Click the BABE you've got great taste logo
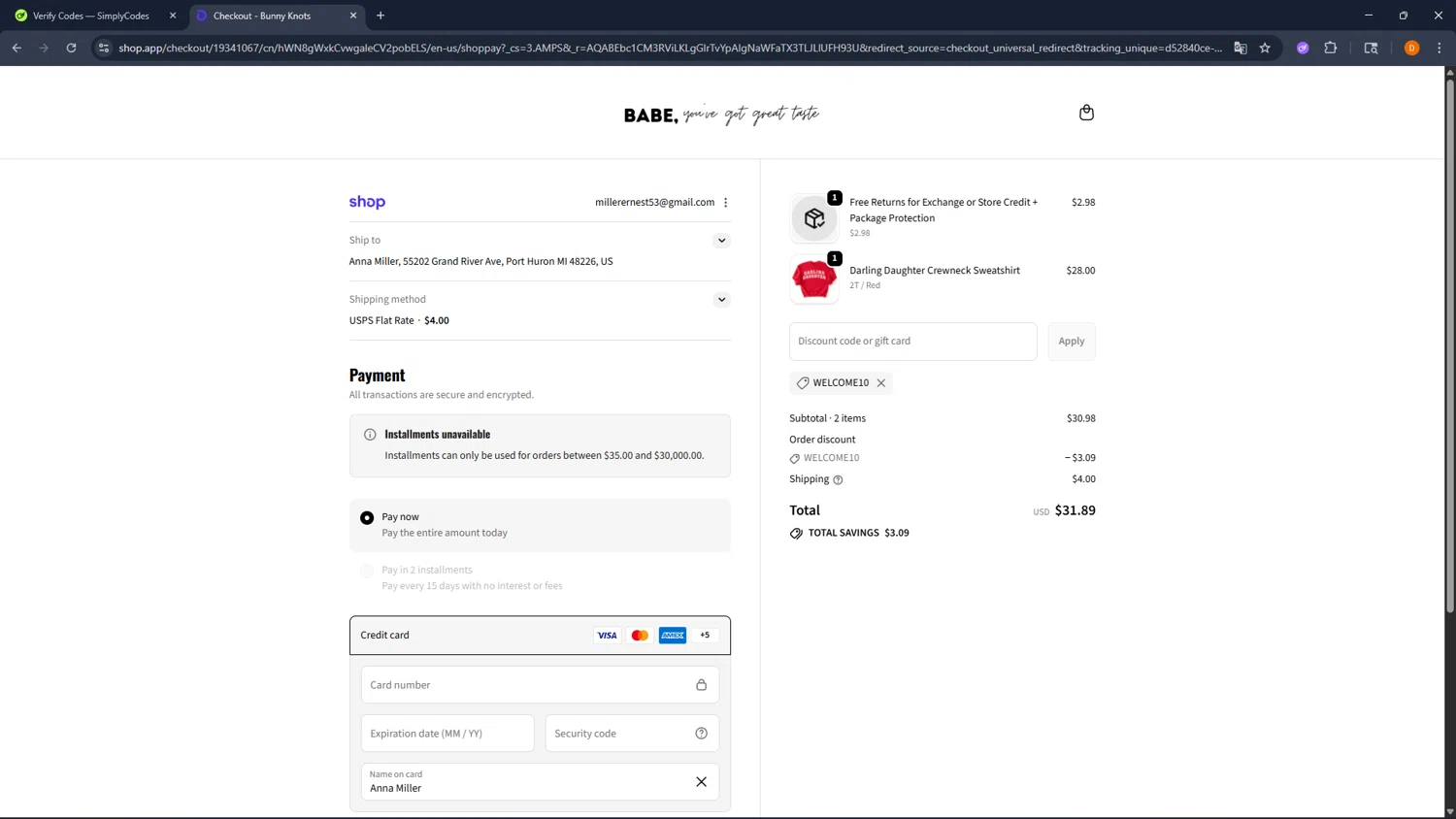This screenshot has height=819, width=1456. coord(722,115)
